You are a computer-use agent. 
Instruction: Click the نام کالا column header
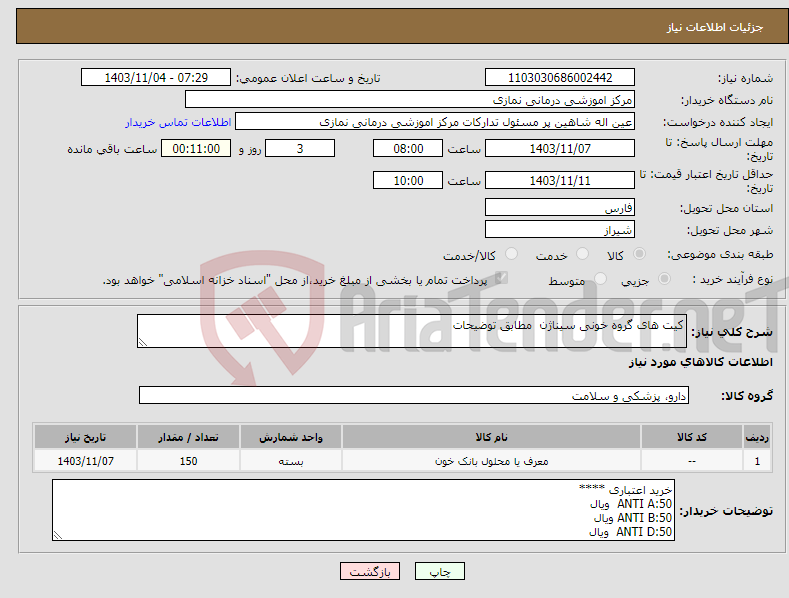(491, 437)
